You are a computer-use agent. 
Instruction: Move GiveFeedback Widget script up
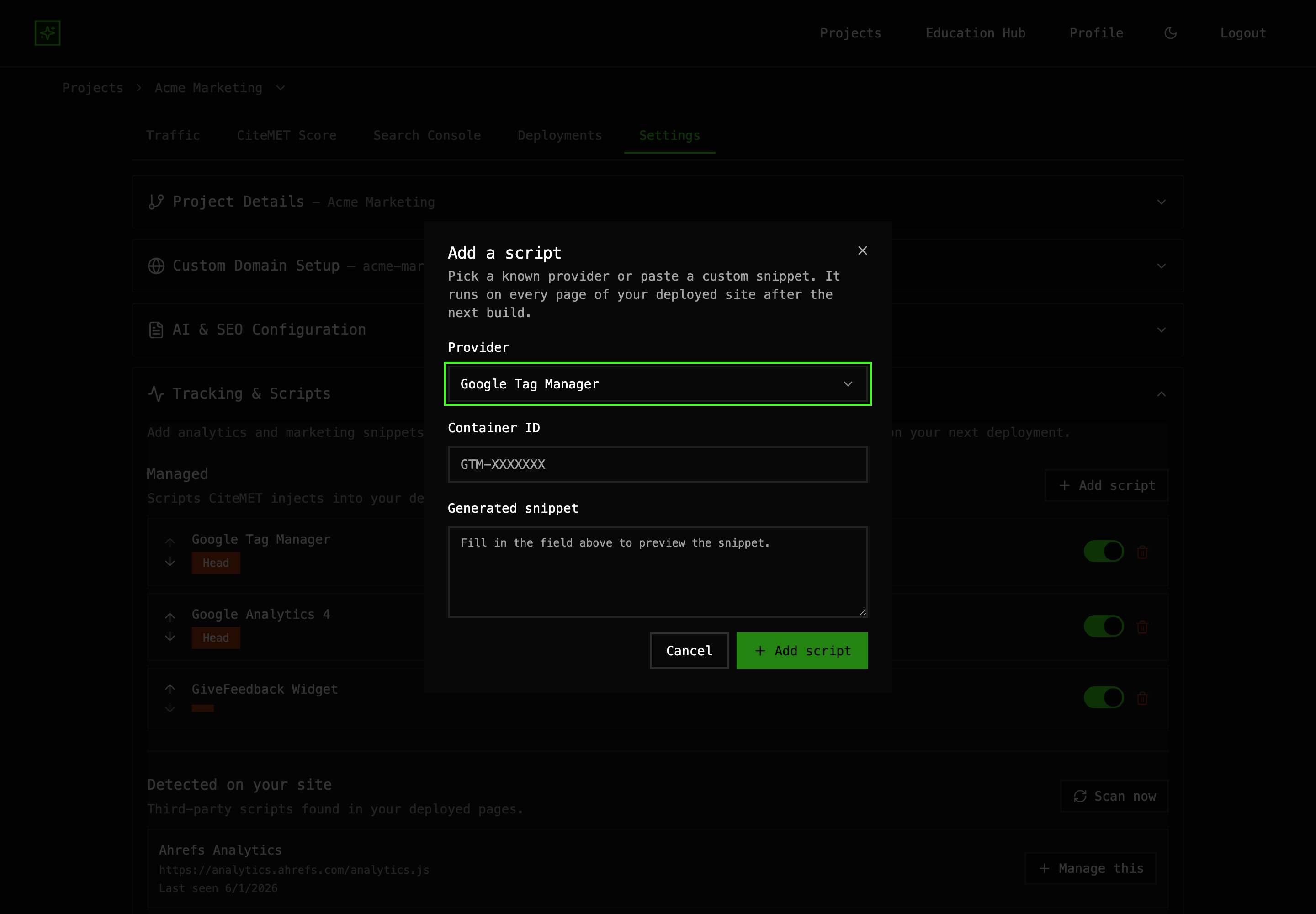coord(170,688)
